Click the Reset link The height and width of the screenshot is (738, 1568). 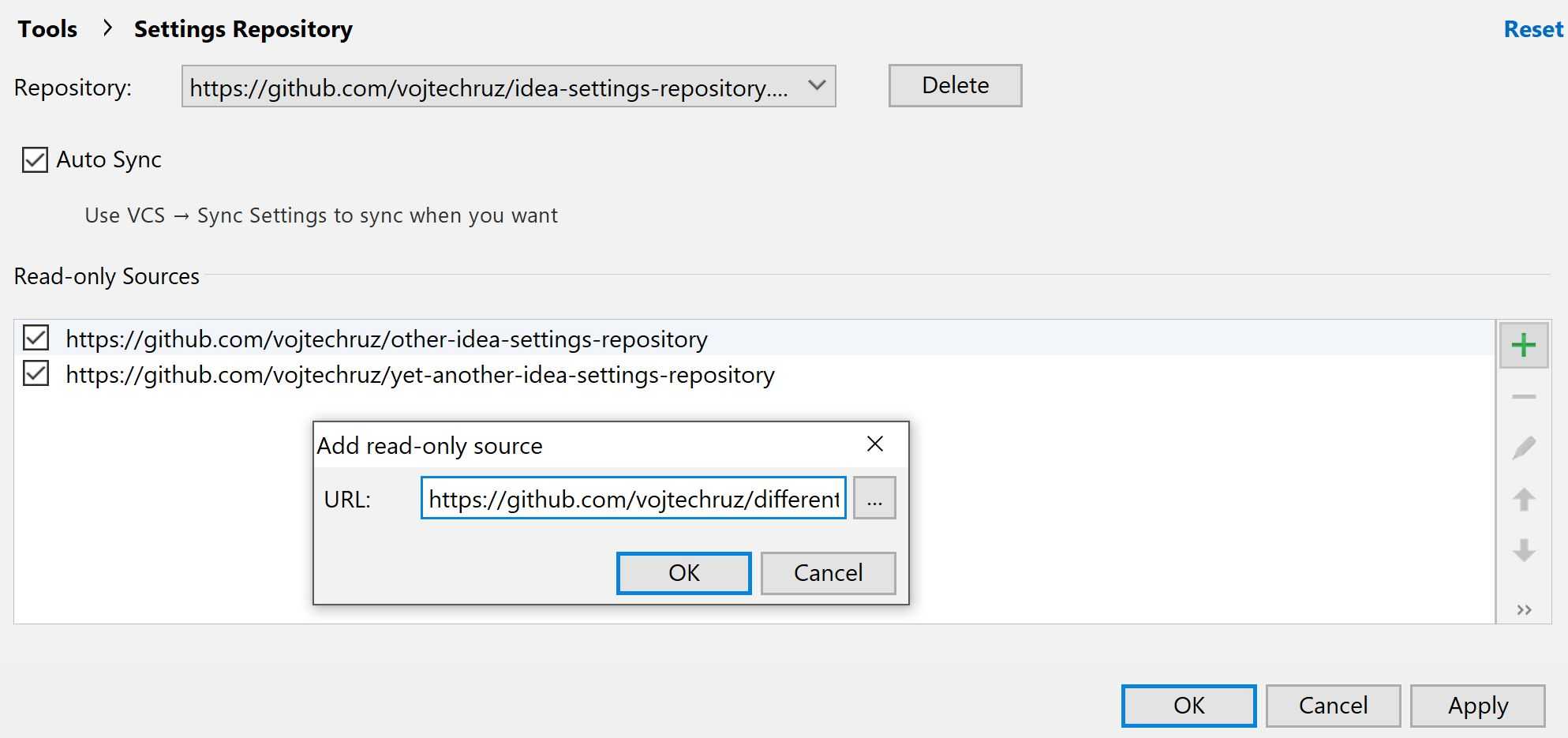pos(1532,29)
